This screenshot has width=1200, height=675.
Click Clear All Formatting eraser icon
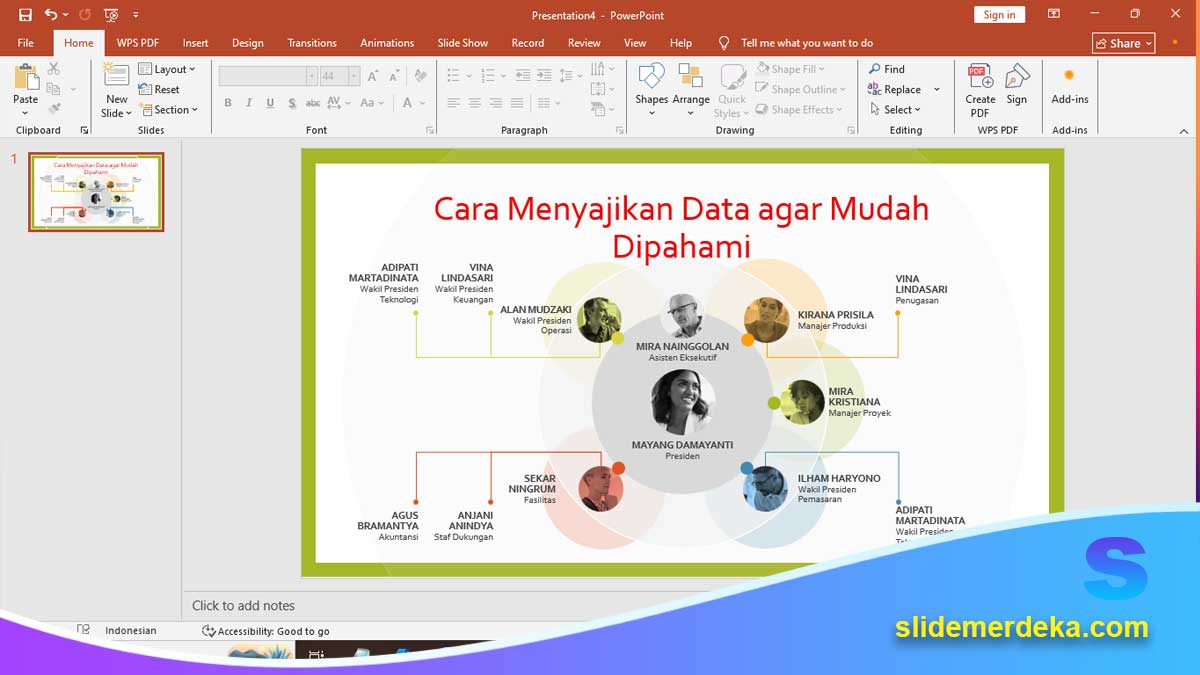pyautogui.click(x=421, y=76)
